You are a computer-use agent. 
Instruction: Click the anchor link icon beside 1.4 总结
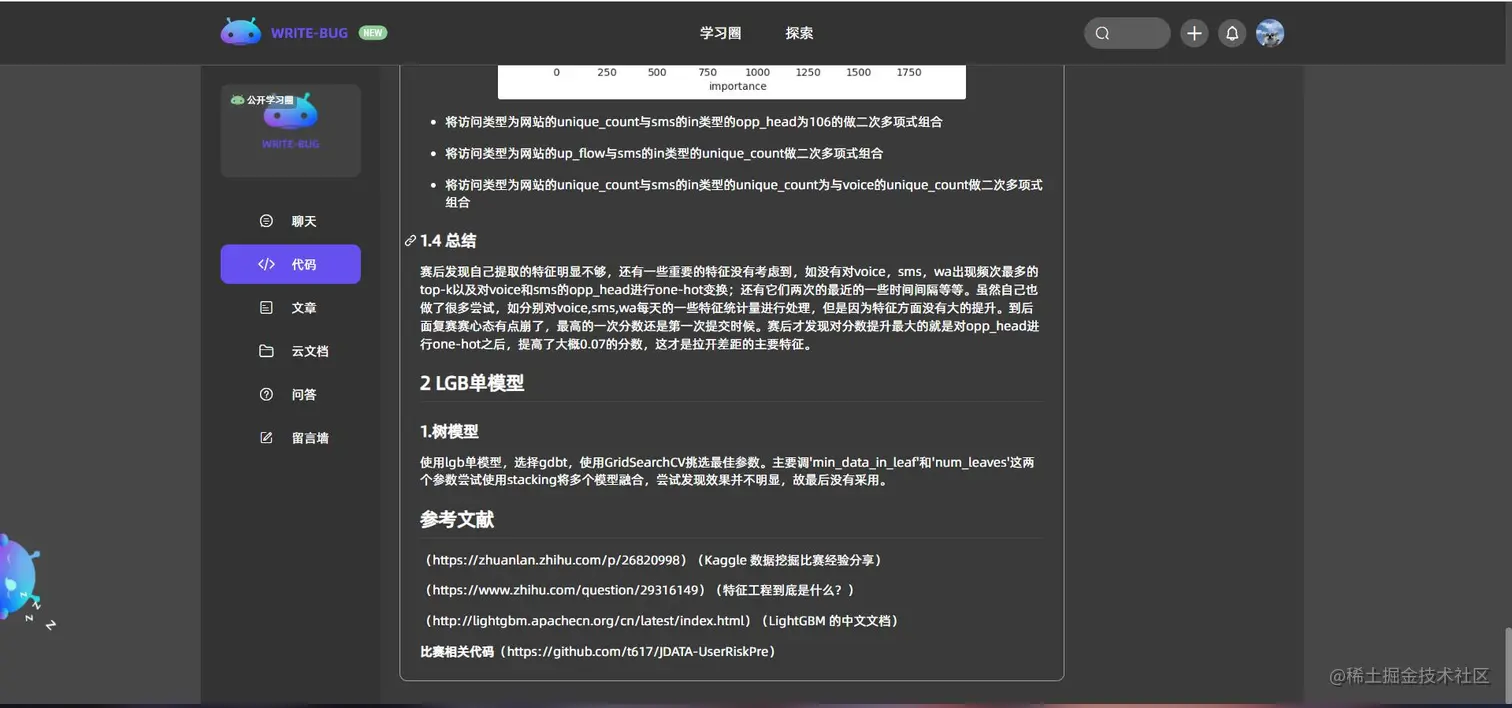point(410,241)
